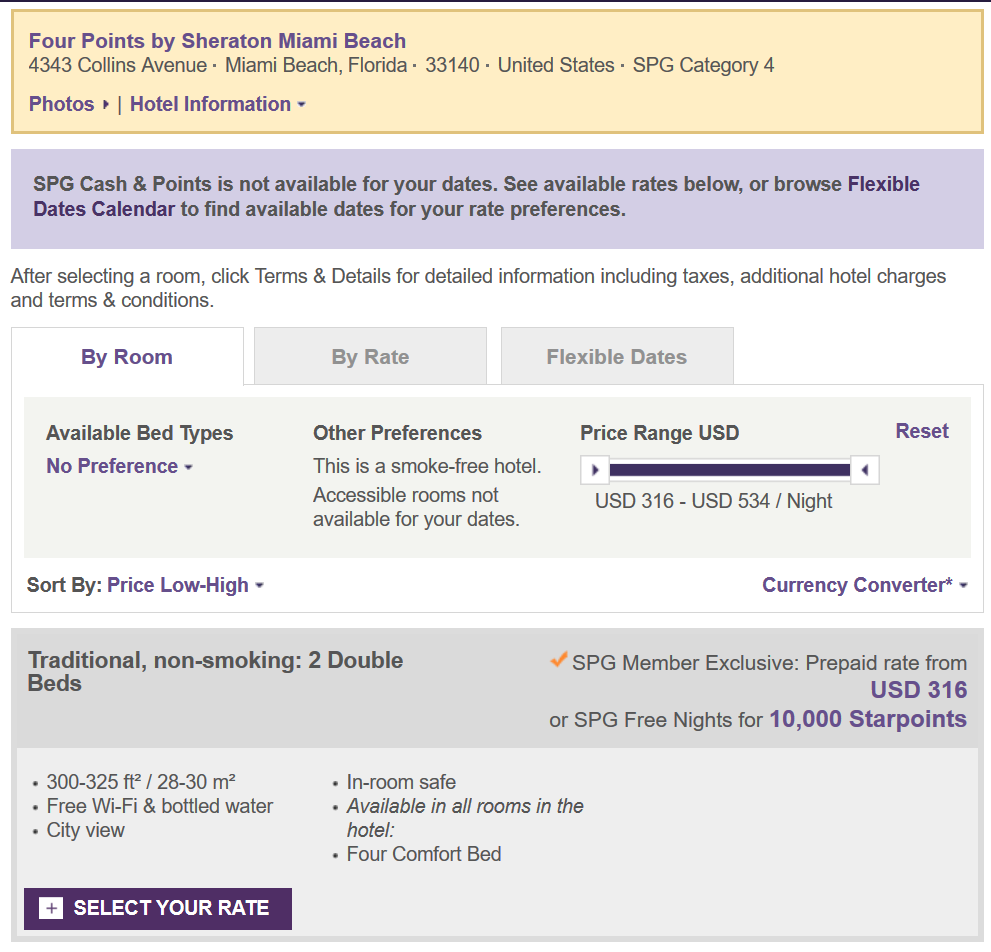Screen dimensions: 991x952
Task: Click the plus icon on Select Your Rate
Action: click(51, 908)
